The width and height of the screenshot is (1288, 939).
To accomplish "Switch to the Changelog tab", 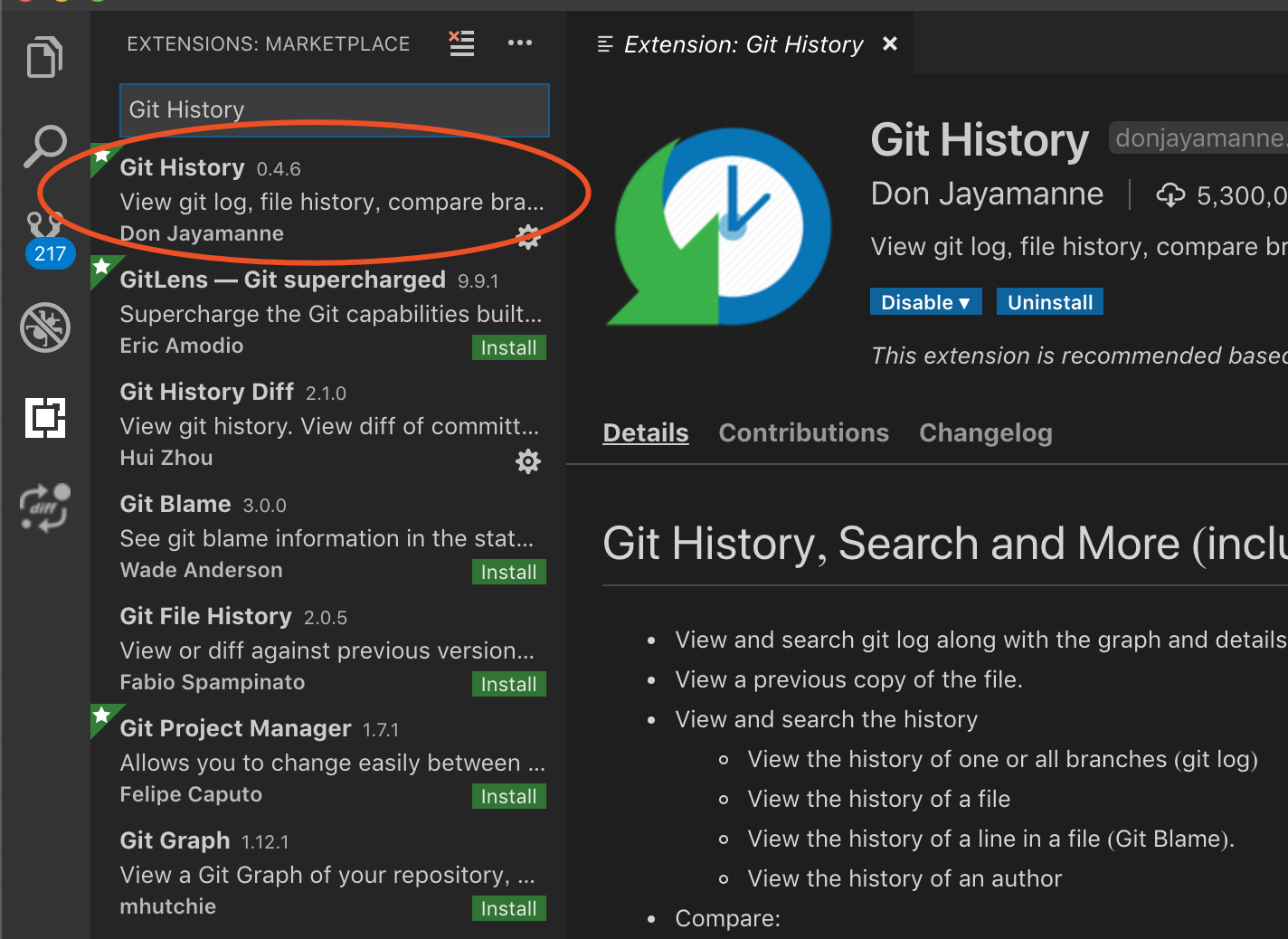I will click(986, 432).
